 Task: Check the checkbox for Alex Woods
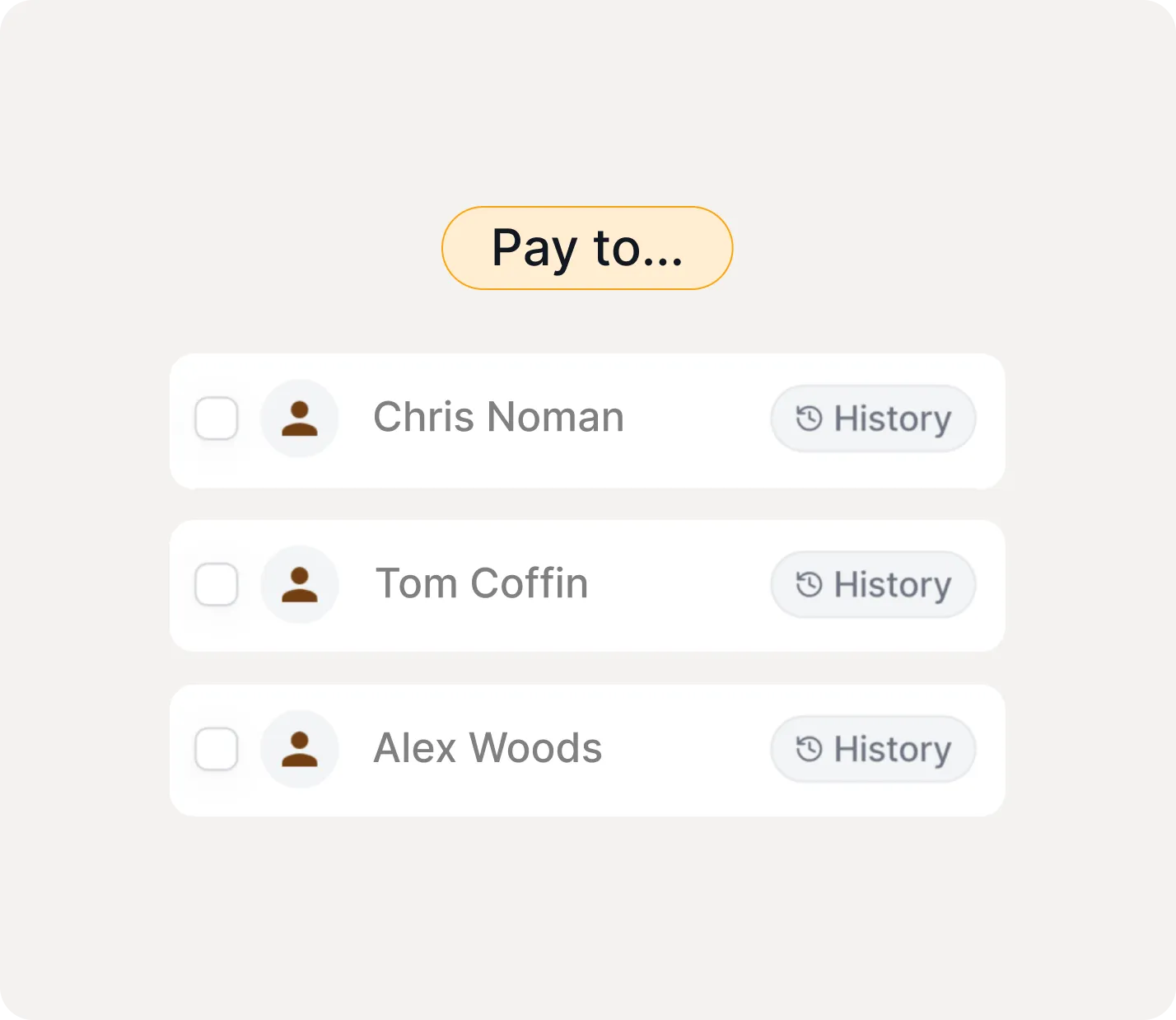pos(216,749)
